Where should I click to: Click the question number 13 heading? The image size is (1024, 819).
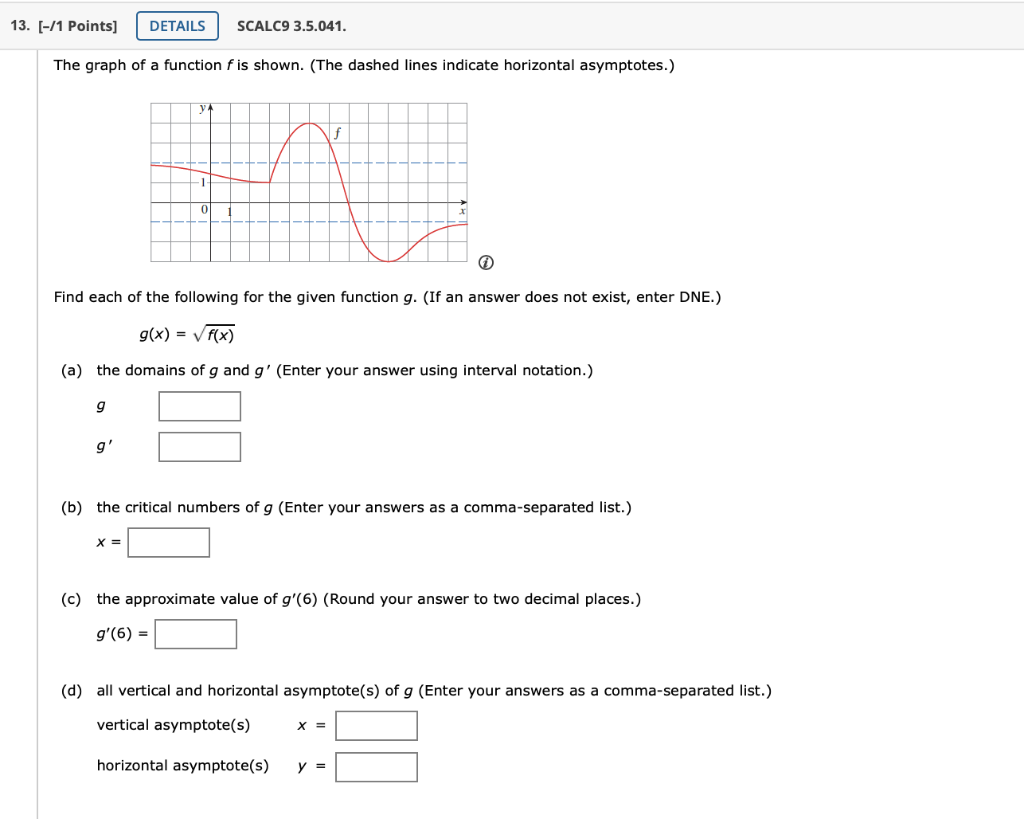(18, 26)
